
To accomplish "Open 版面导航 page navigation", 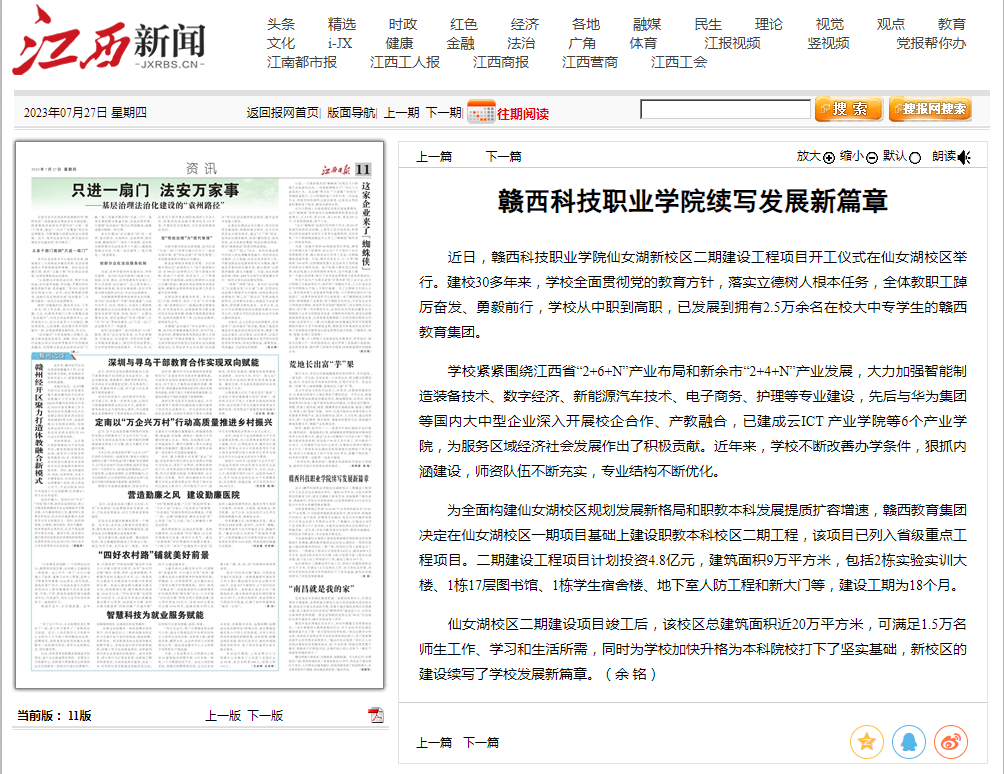I will click(x=352, y=113).
